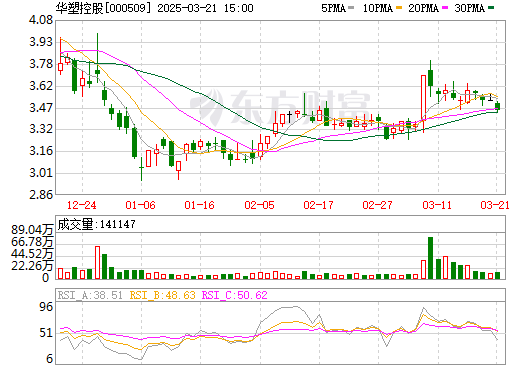Screen dimensions: 520x365
Task: Click the 01-06 date axis label
Action: pyautogui.click(x=140, y=205)
